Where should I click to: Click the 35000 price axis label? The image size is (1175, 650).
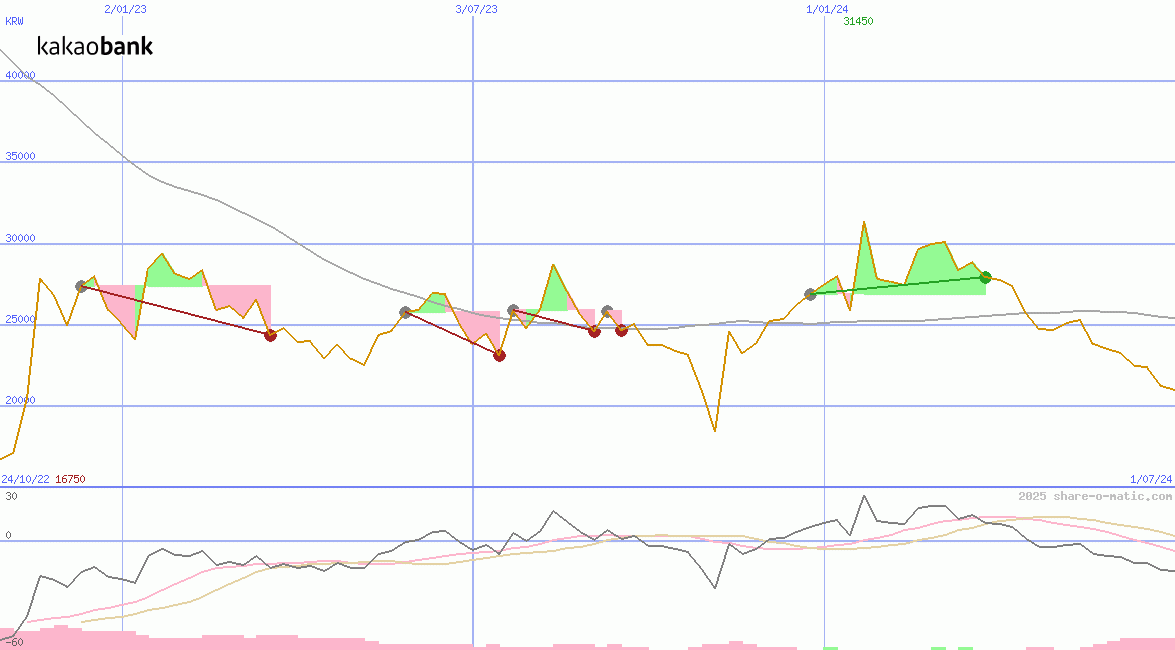coord(19,156)
